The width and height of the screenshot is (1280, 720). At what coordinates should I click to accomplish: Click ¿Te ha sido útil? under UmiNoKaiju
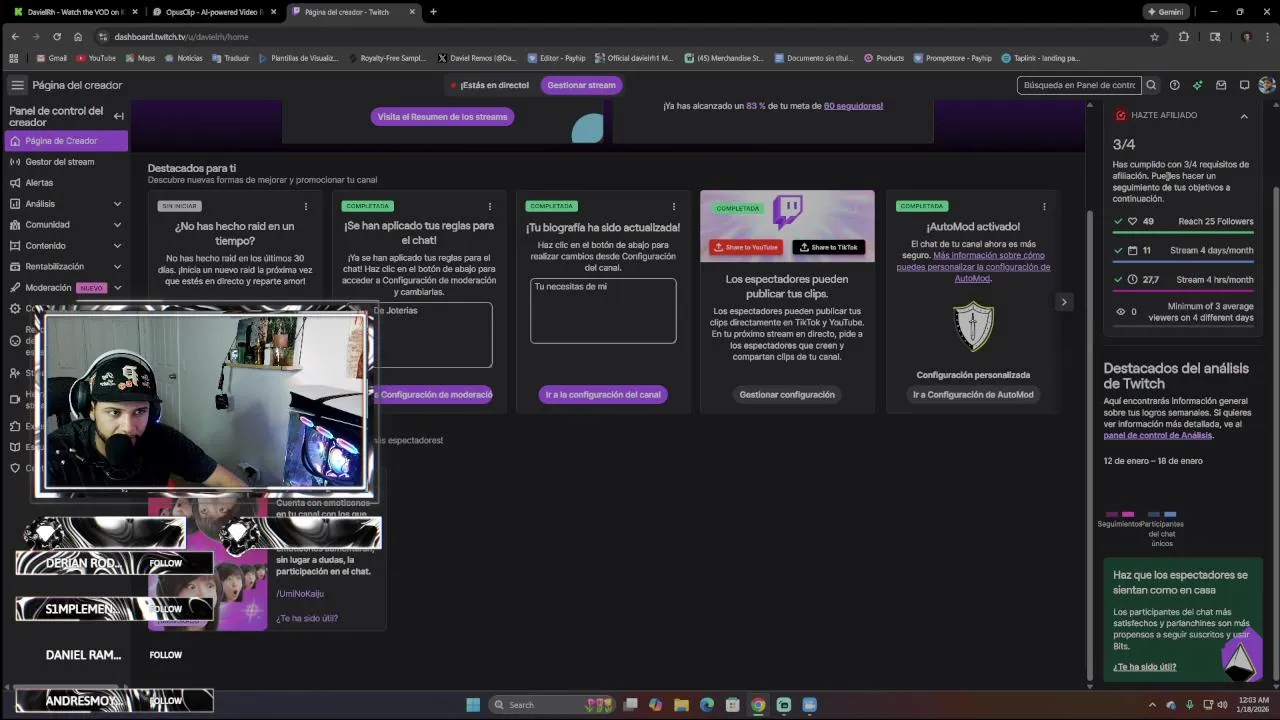coord(307,618)
